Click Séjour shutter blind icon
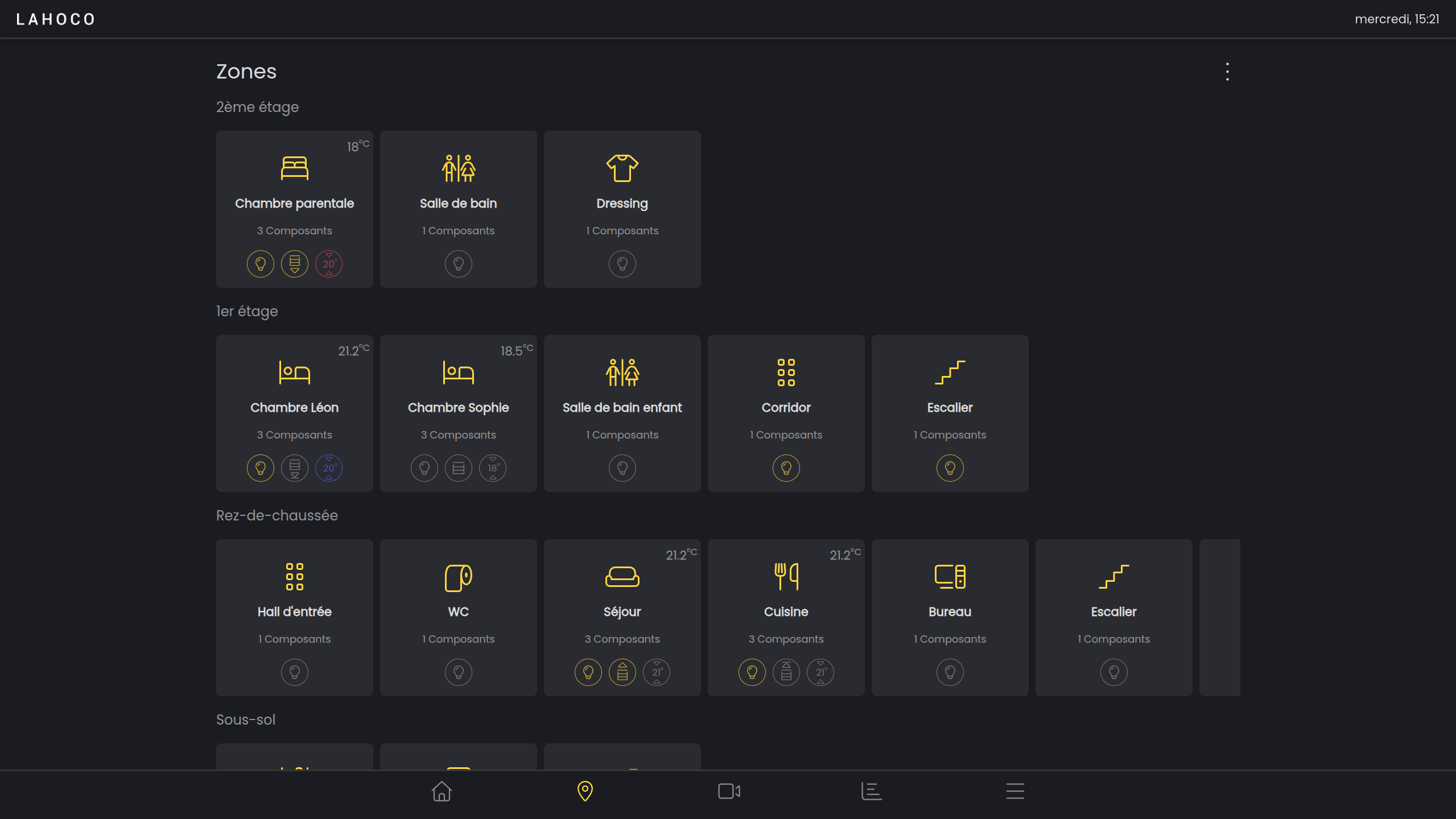The height and width of the screenshot is (819, 1456). pos(622,672)
